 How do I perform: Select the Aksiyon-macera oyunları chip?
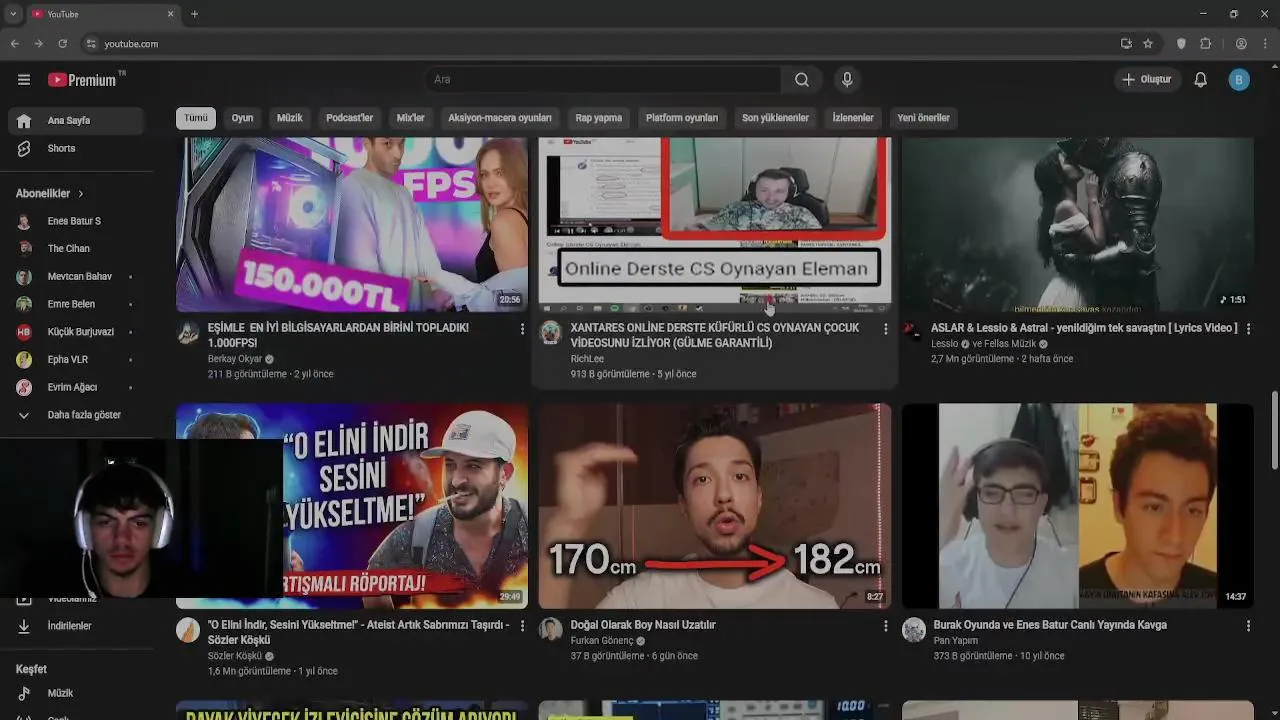click(500, 118)
